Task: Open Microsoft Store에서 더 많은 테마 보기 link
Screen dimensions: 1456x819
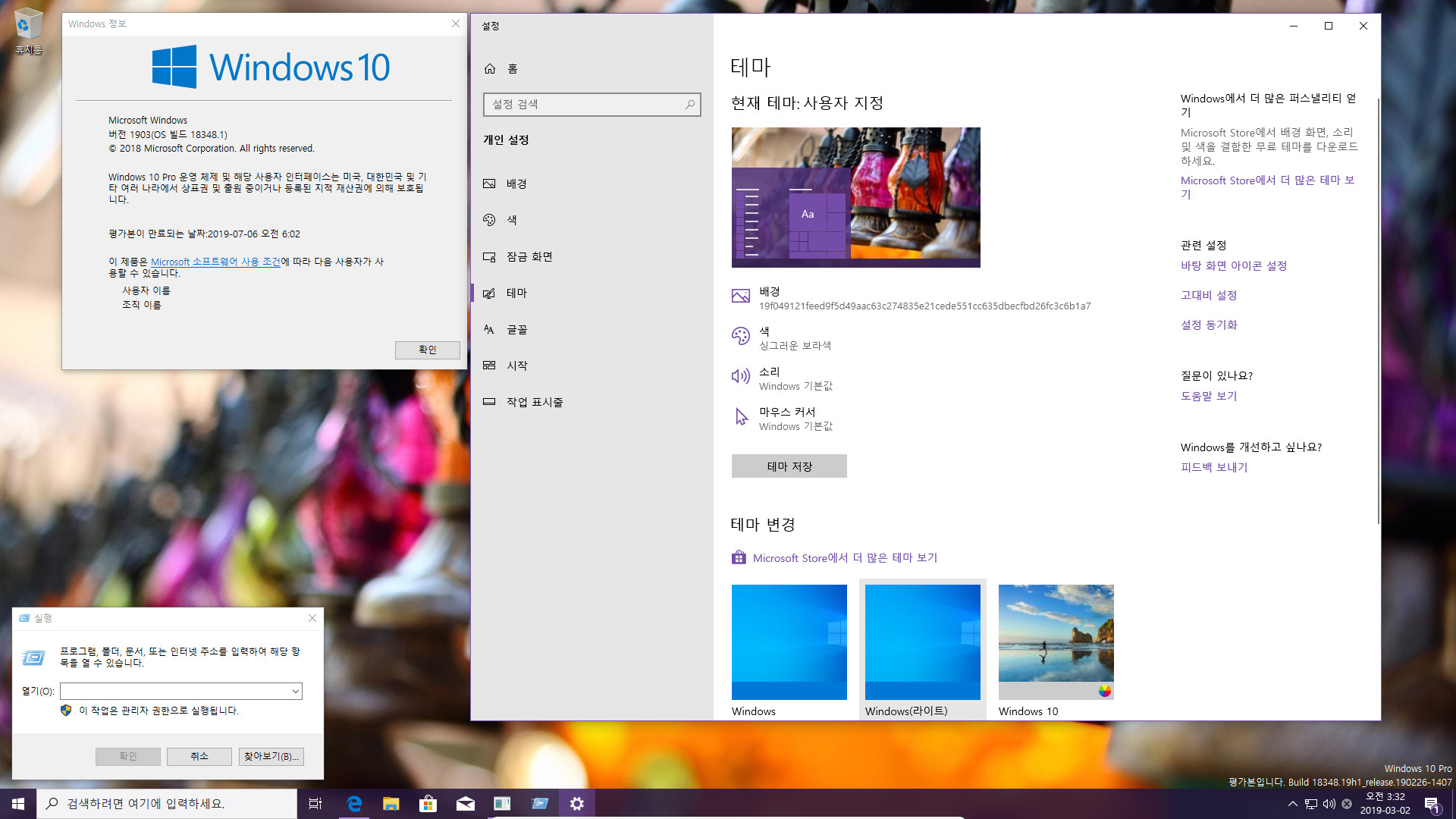Action: (845, 558)
